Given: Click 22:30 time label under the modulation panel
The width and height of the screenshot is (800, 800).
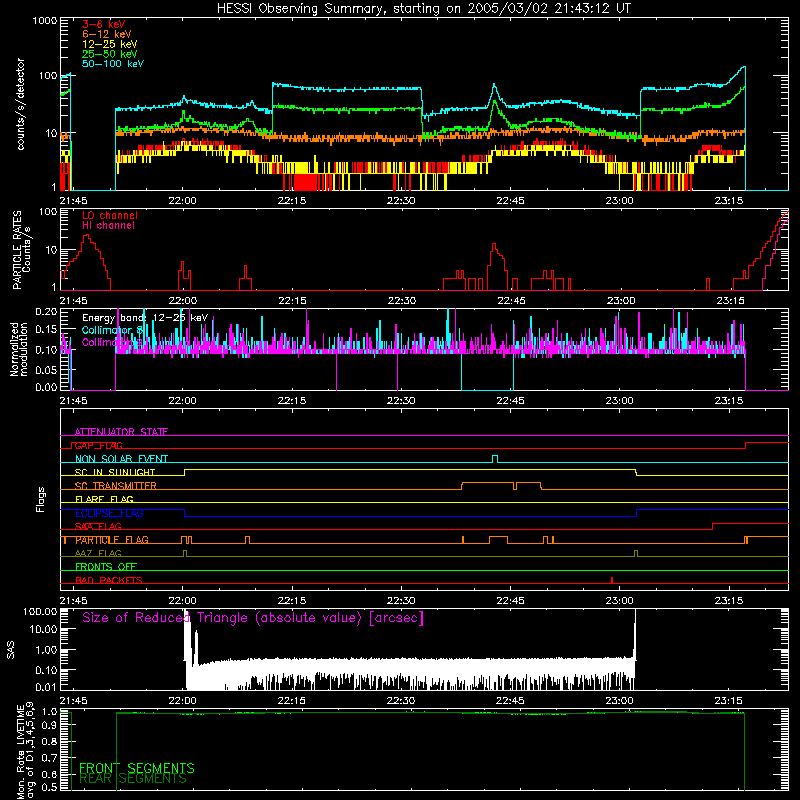Looking at the screenshot, I should 401,401.
